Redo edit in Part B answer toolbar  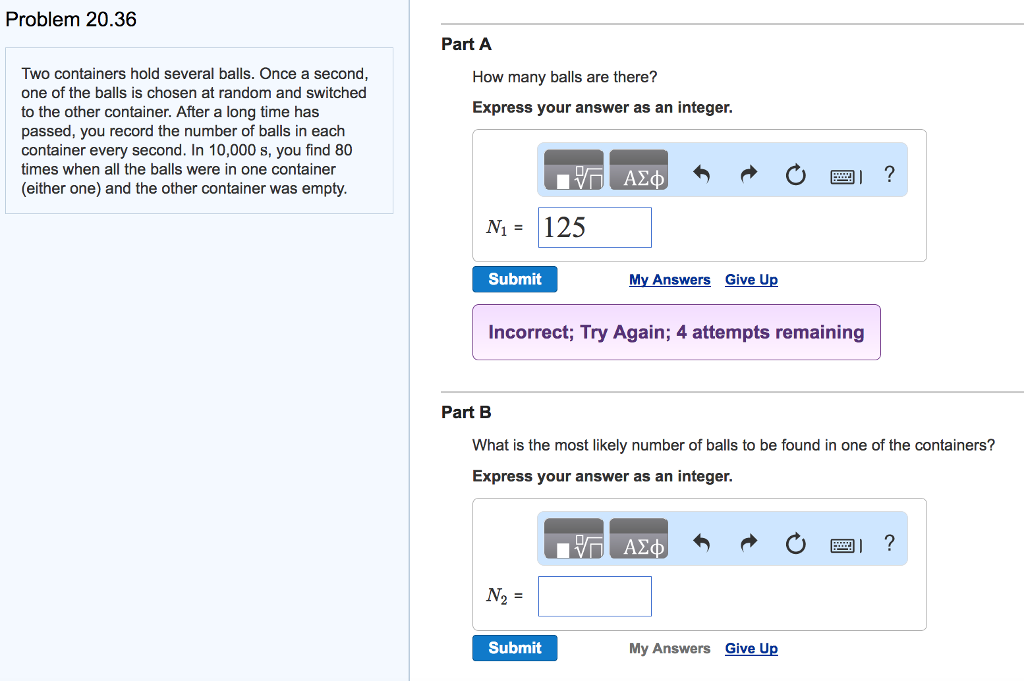pos(748,545)
